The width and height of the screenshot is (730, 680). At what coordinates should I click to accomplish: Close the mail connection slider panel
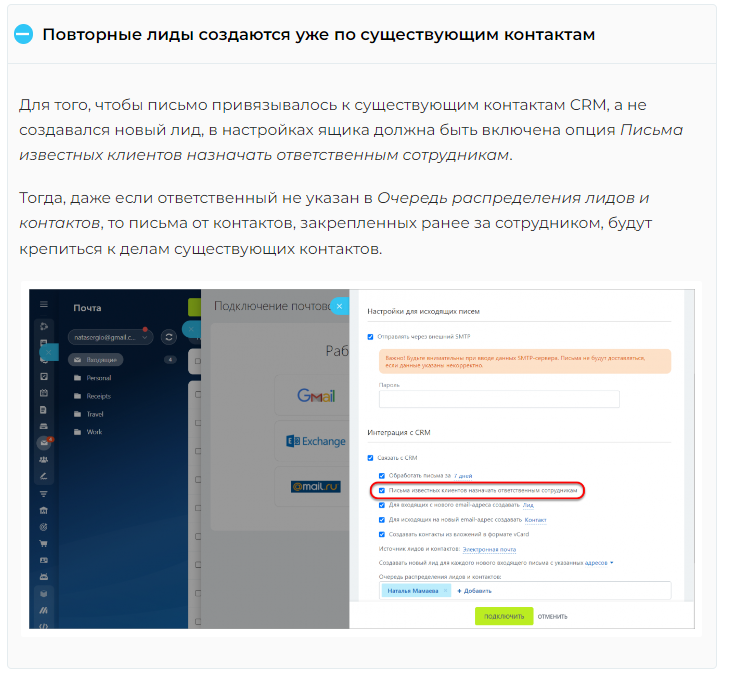pyautogui.click(x=340, y=306)
